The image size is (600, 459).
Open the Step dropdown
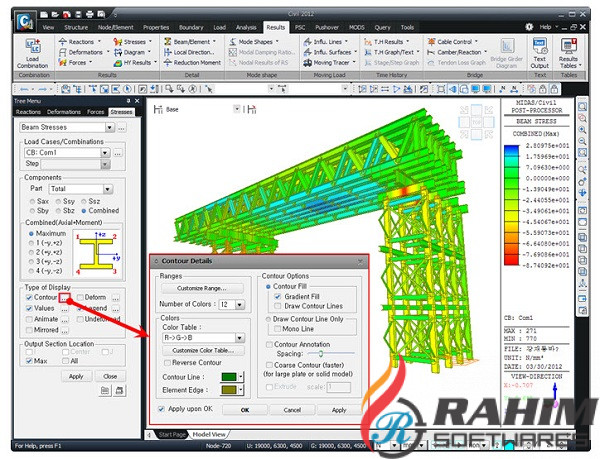105,164
